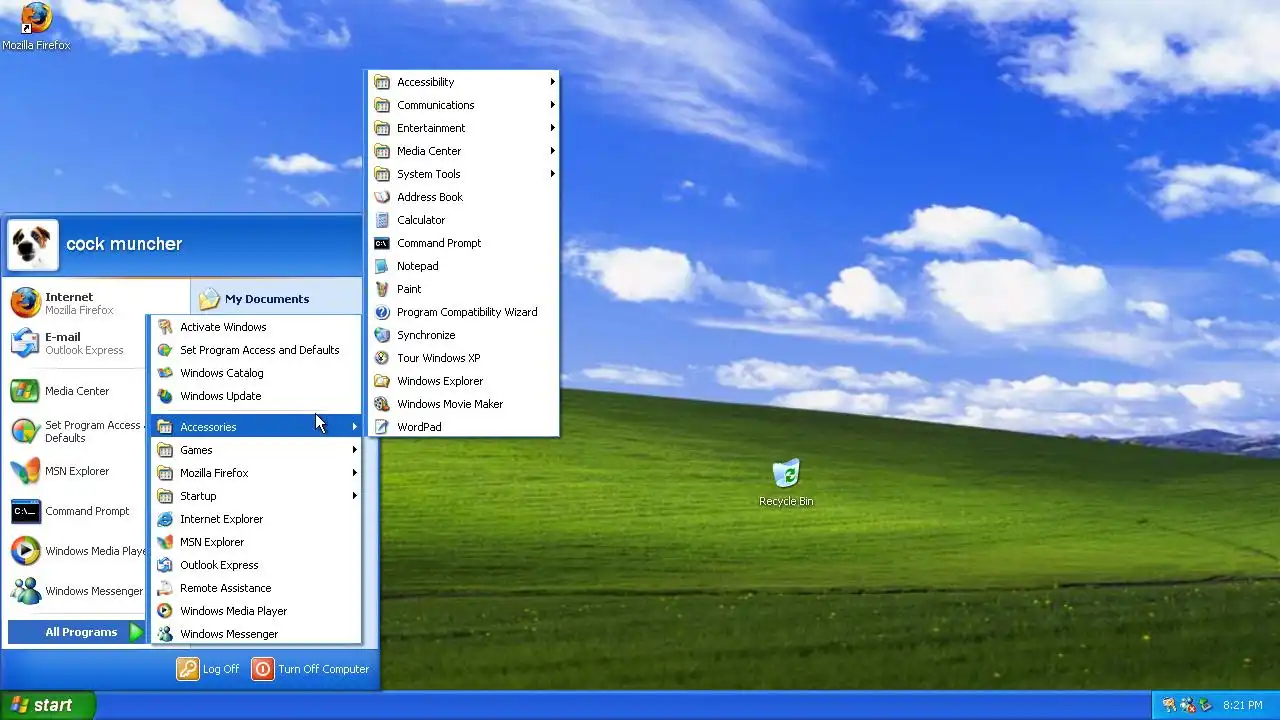Expand Communications submenu

pyautogui.click(x=463, y=105)
